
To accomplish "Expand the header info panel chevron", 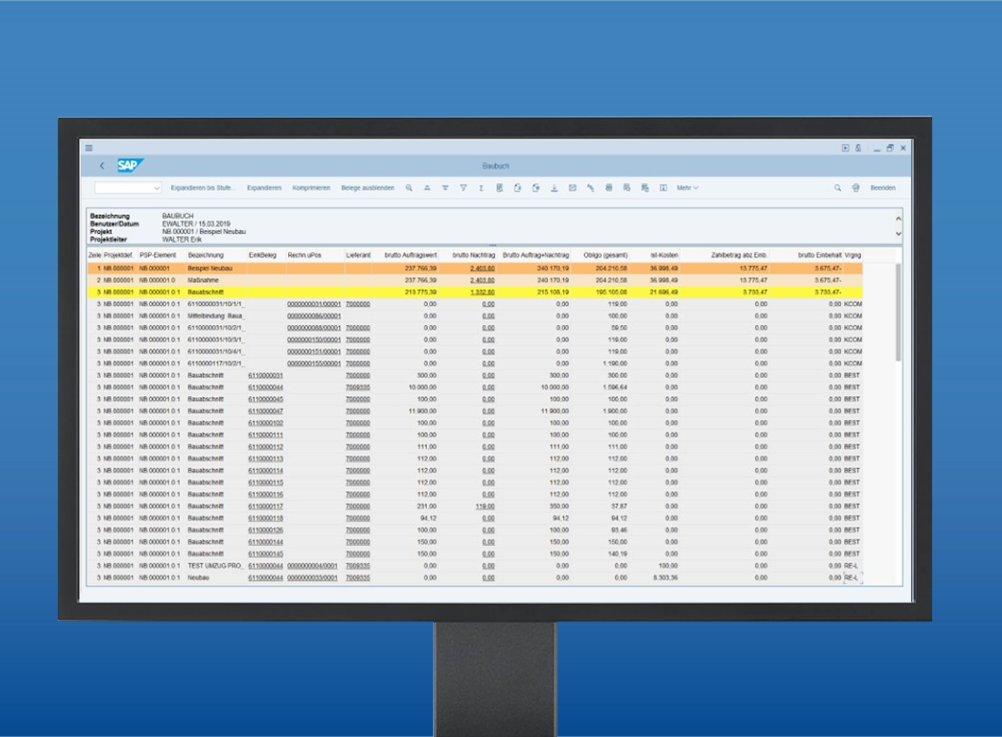I will click(897, 233).
